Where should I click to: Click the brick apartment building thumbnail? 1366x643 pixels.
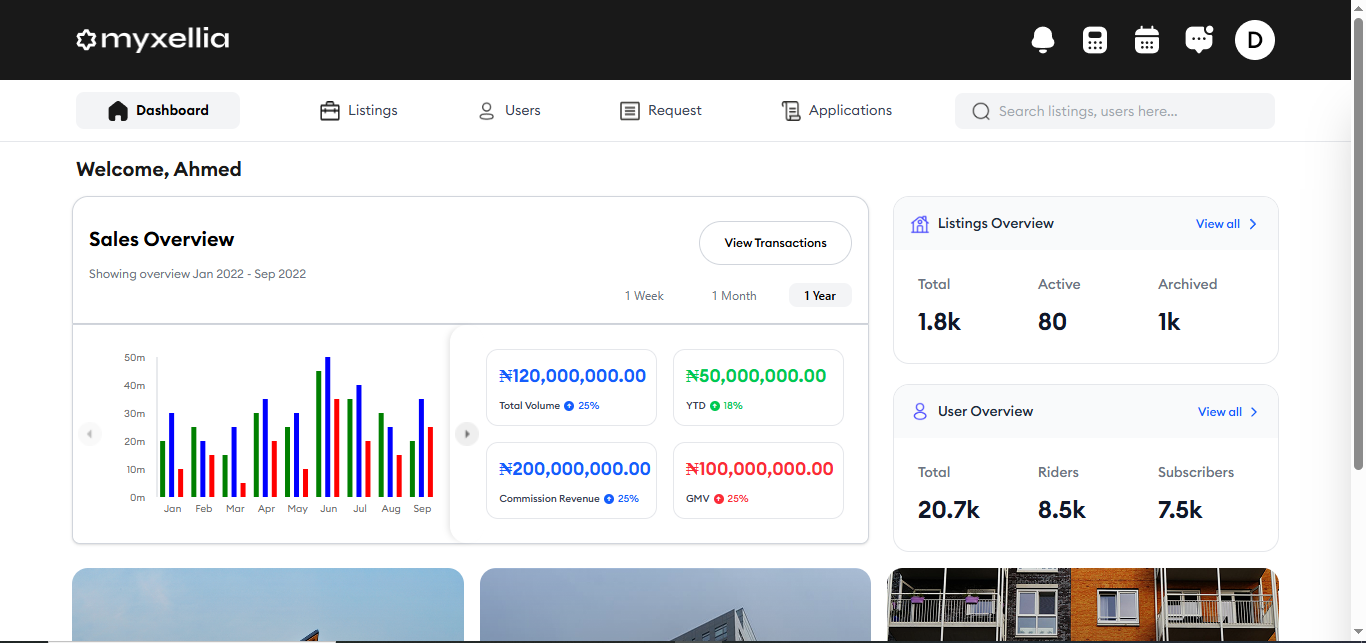click(1083, 604)
